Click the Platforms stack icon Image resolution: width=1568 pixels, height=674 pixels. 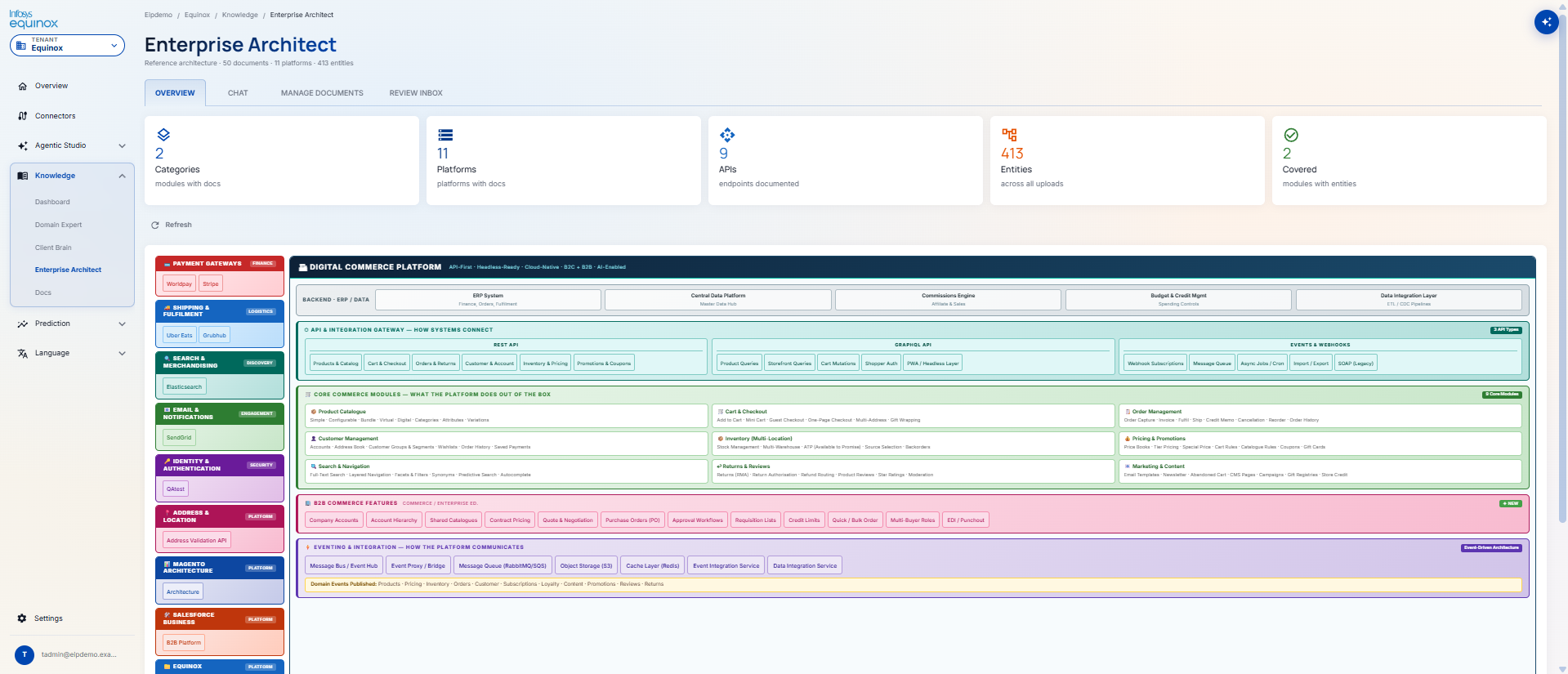(x=445, y=135)
